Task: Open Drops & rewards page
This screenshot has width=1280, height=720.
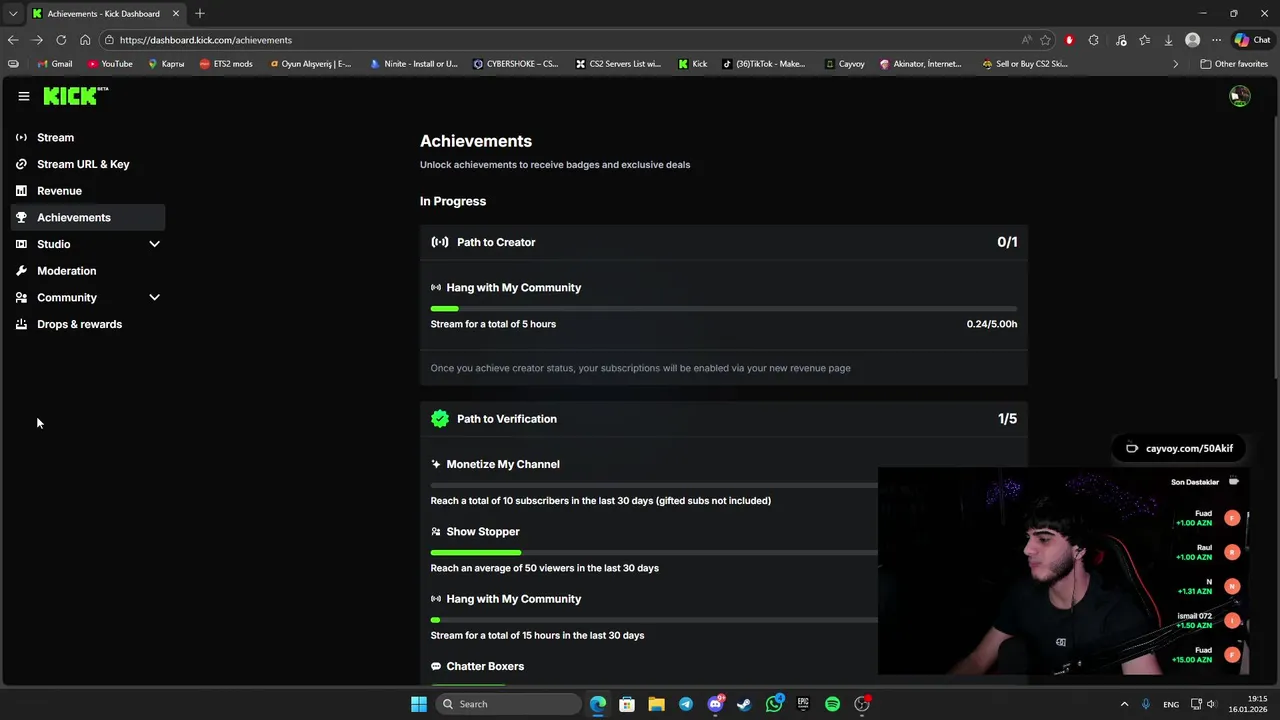Action: (x=88, y=324)
